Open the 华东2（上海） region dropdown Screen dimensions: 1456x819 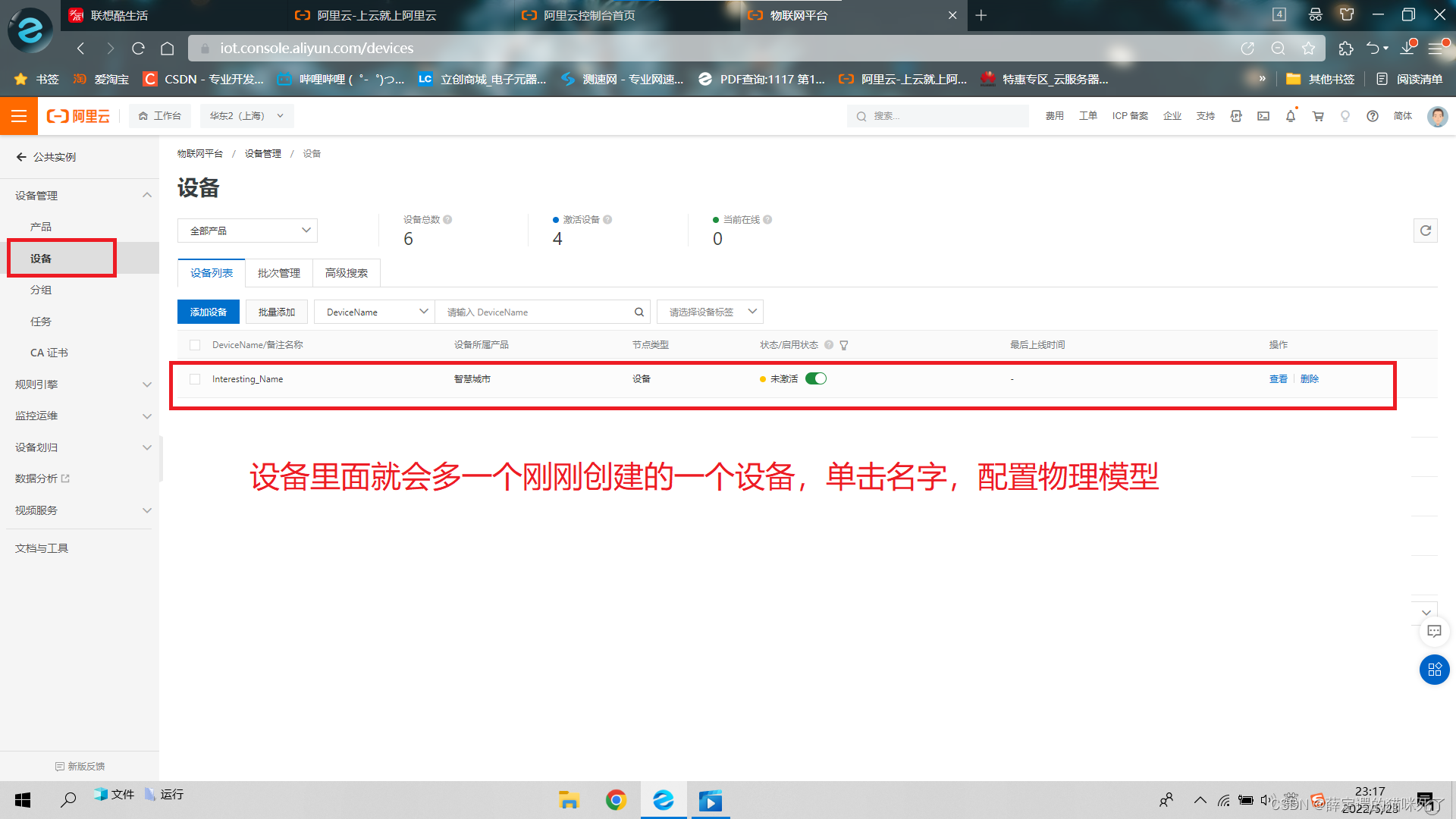[x=246, y=116]
